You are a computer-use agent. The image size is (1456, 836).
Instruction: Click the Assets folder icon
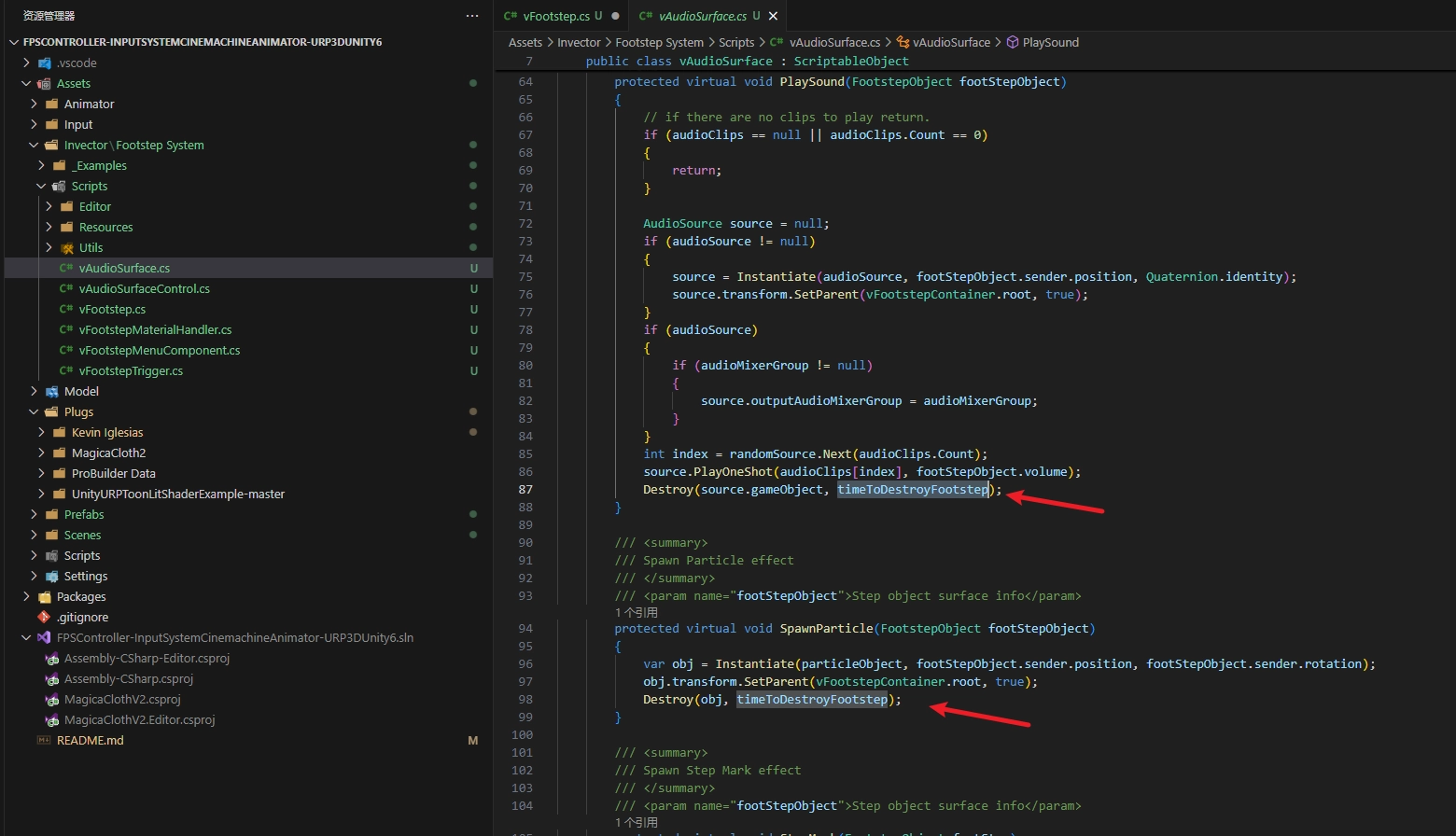pyautogui.click(x=44, y=83)
